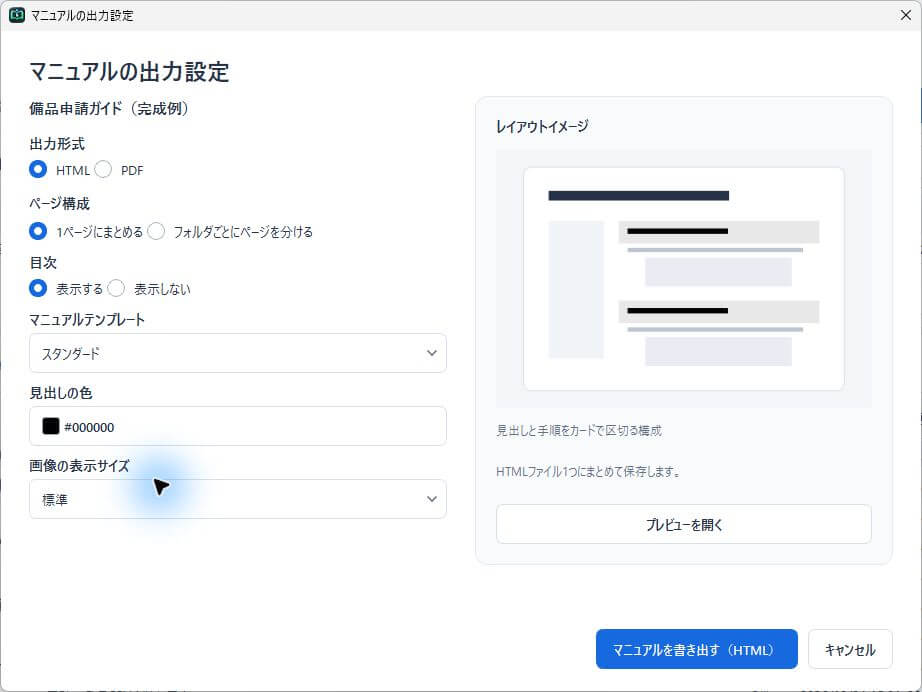
Task: Click the 出力形式 section label
Action: pos(57,144)
